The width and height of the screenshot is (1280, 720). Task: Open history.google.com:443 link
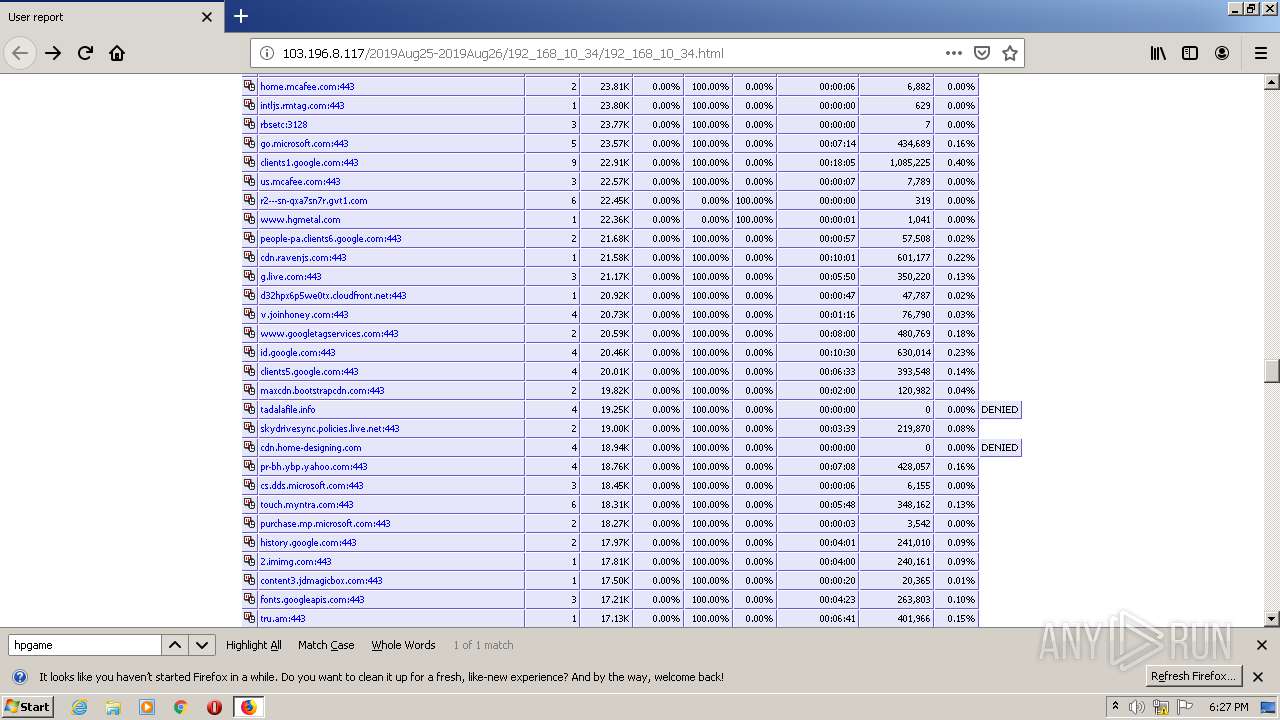pyautogui.click(x=308, y=543)
